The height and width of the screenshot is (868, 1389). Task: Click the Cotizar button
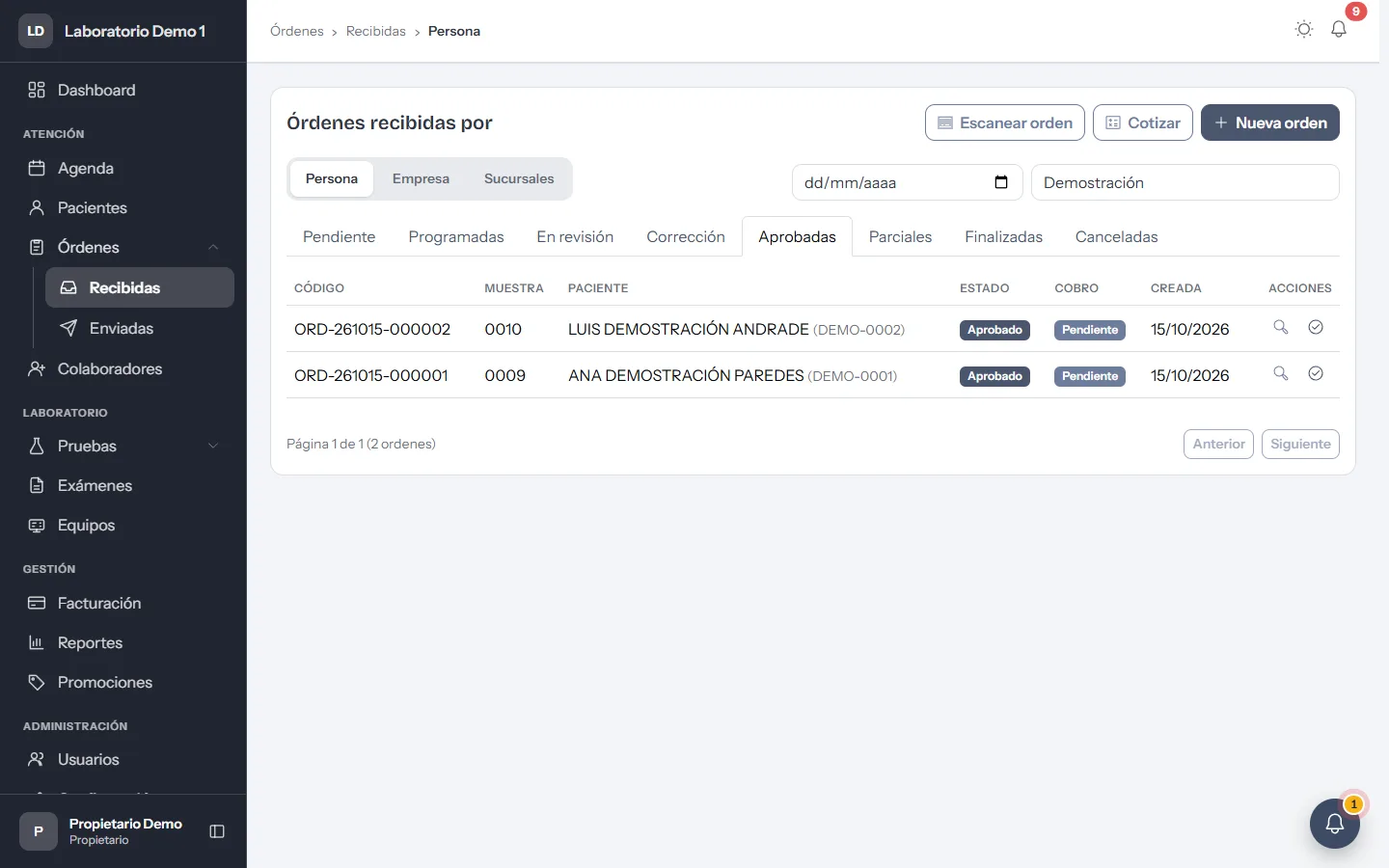point(1143,122)
